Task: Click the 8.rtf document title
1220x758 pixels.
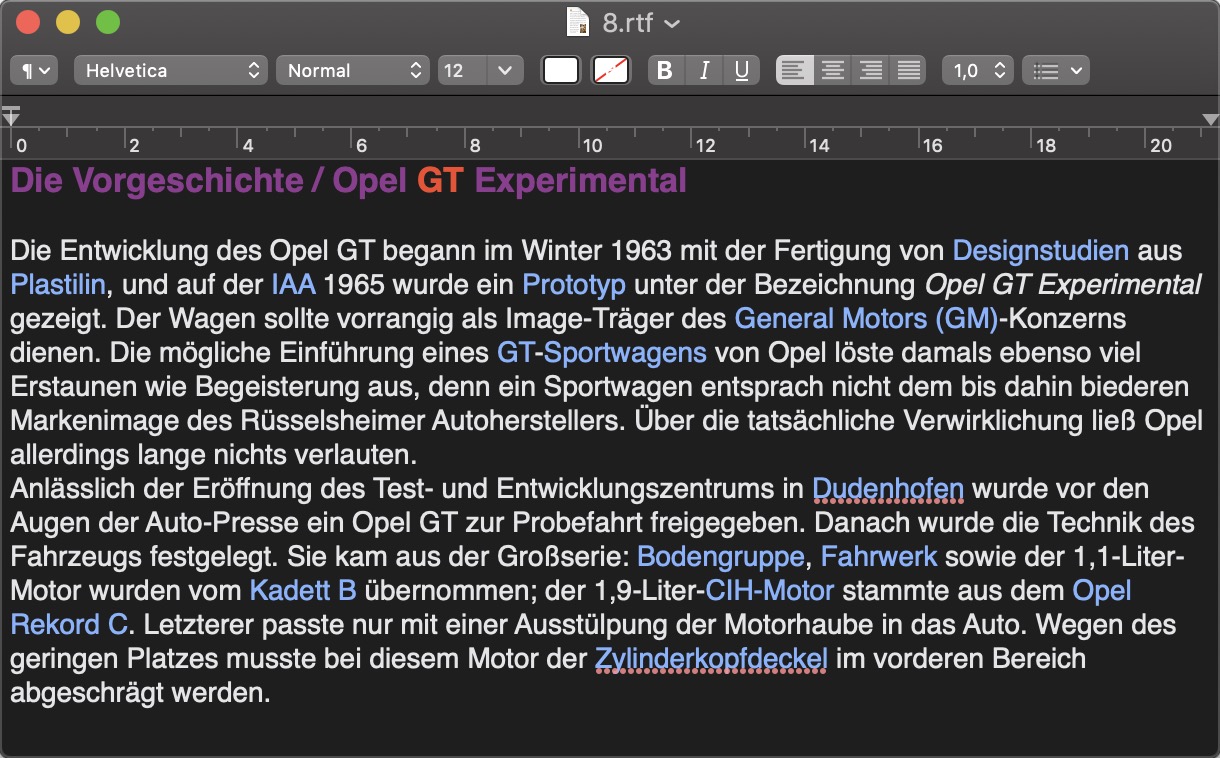Action: [630, 21]
